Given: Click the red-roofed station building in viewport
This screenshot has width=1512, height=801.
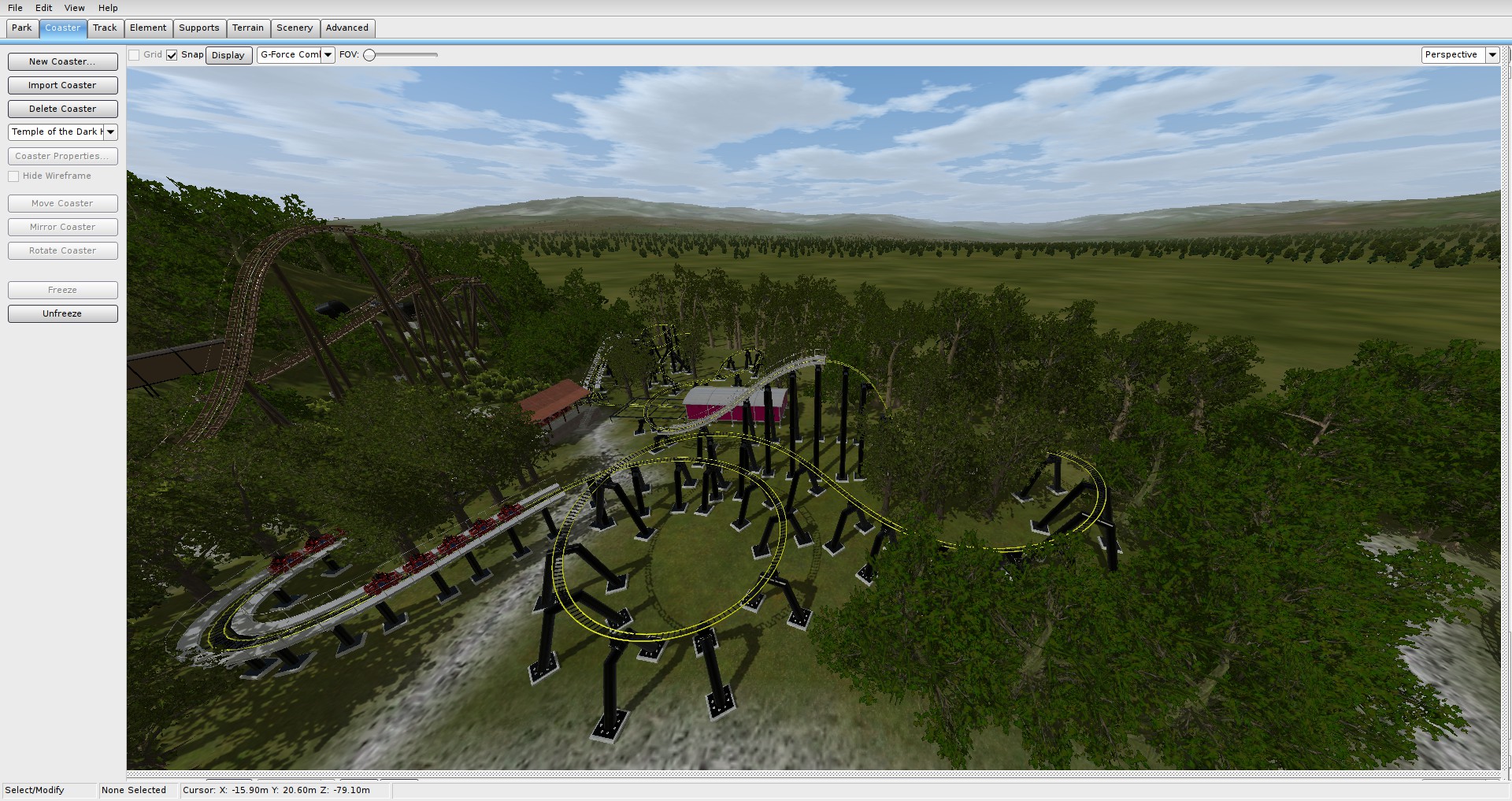Looking at the screenshot, I should point(554,399).
